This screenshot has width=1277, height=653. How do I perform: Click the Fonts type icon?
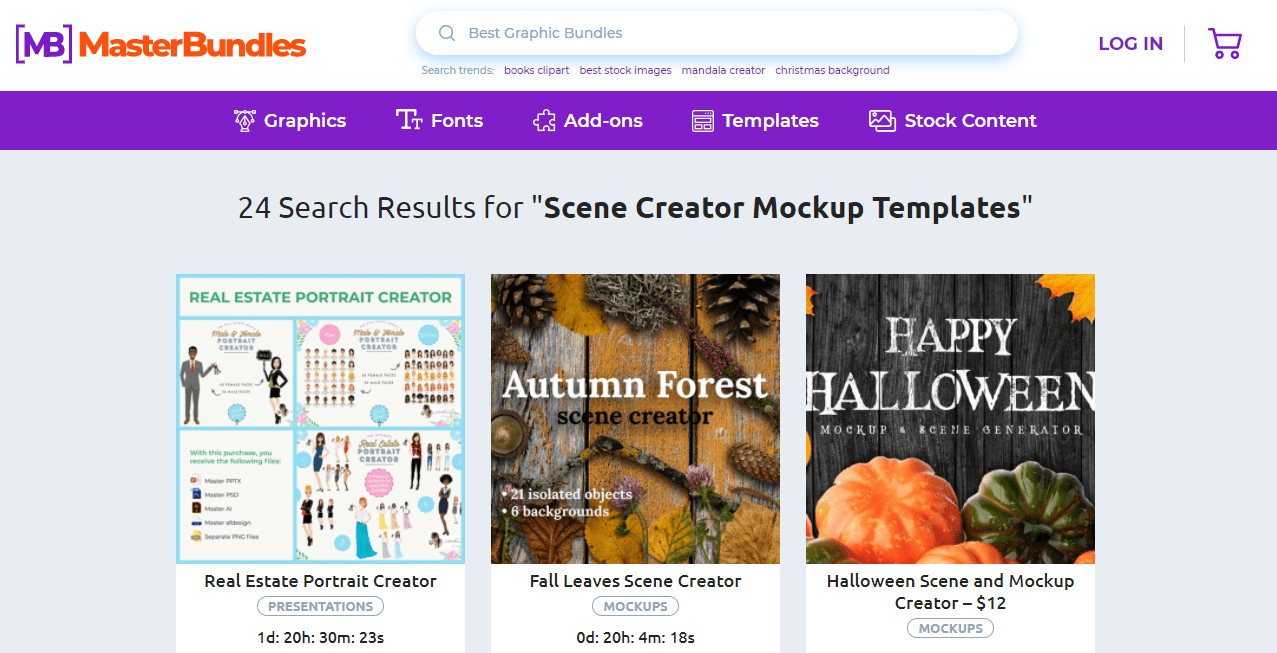coord(409,121)
